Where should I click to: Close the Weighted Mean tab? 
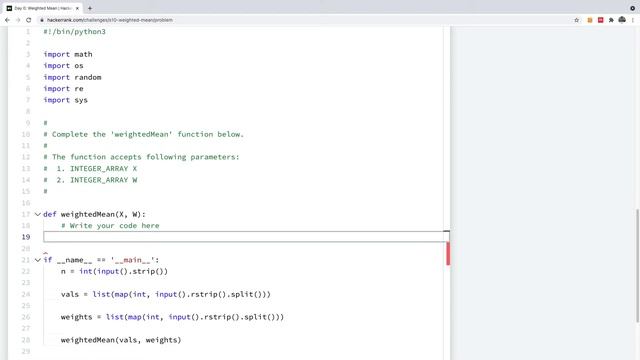pos(77,8)
